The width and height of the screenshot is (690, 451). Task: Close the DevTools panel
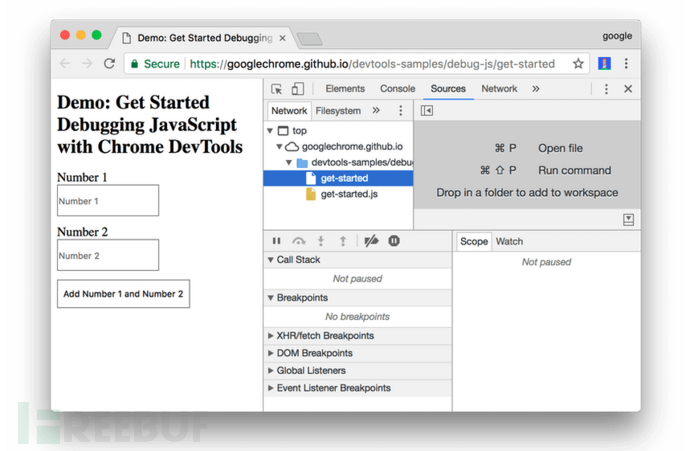628,89
